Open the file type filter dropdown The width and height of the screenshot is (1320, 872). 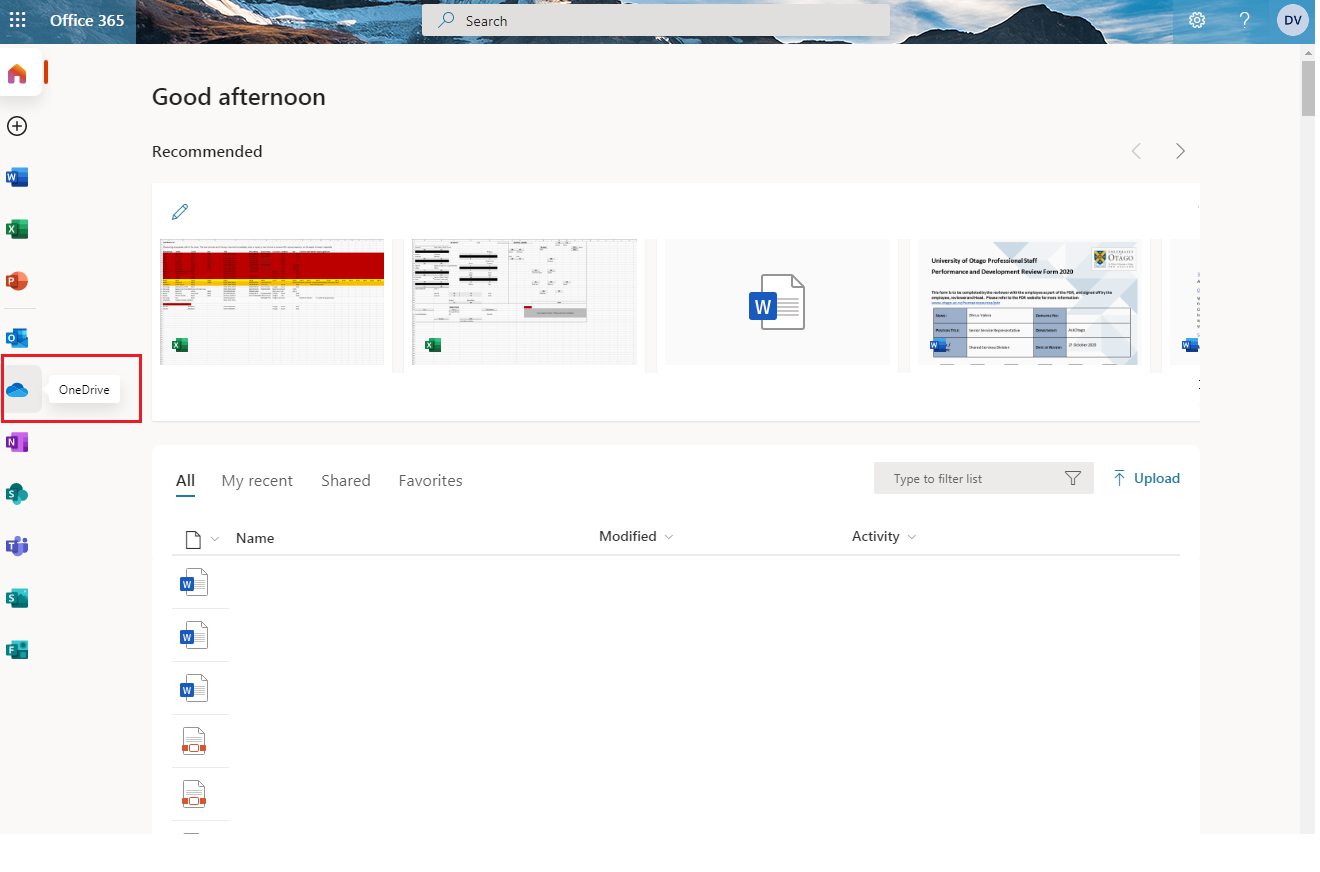click(x=214, y=540)
